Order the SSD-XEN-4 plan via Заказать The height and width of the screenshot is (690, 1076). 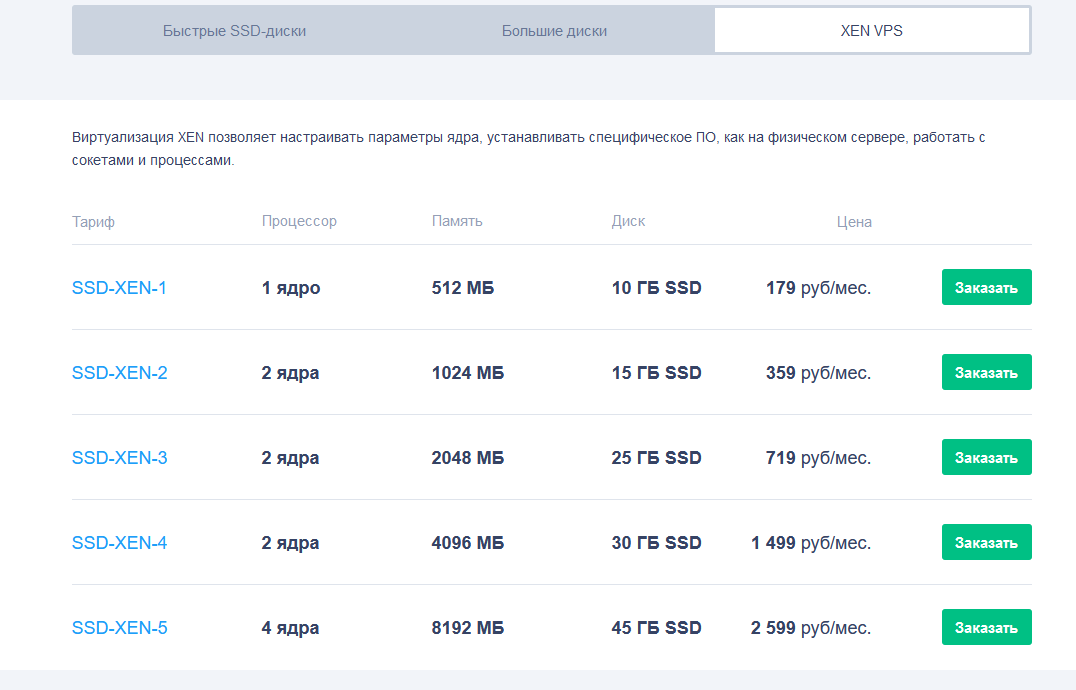986,543
